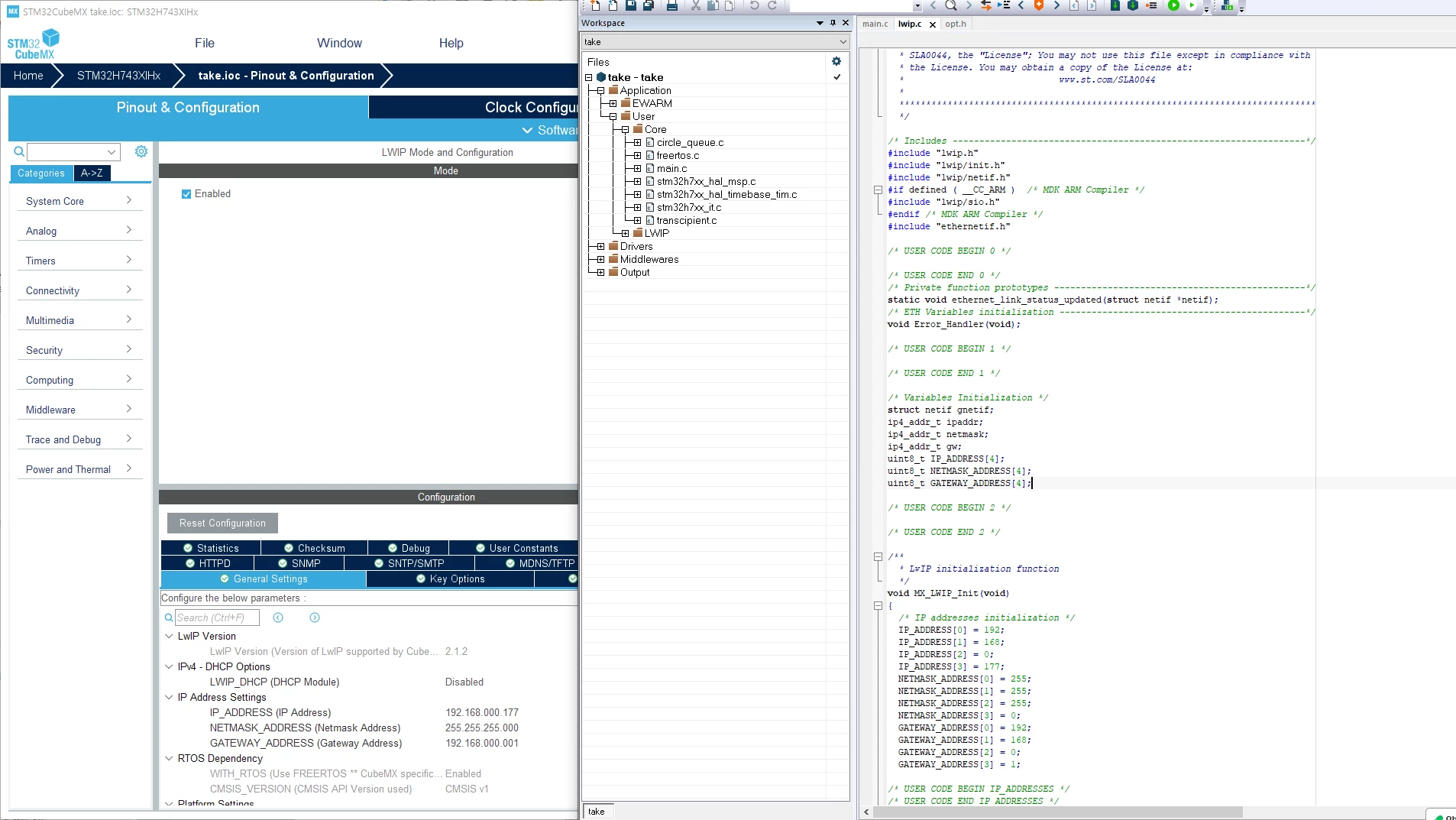Switch to the A->Z view button
Viewport: 1456px width, 820px height.
click(92, 173)
